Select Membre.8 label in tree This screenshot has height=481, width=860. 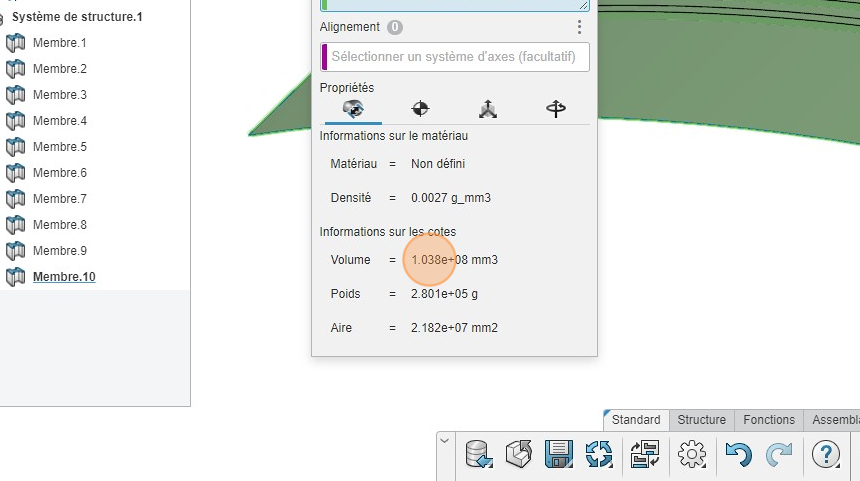[x=59, y=224]
